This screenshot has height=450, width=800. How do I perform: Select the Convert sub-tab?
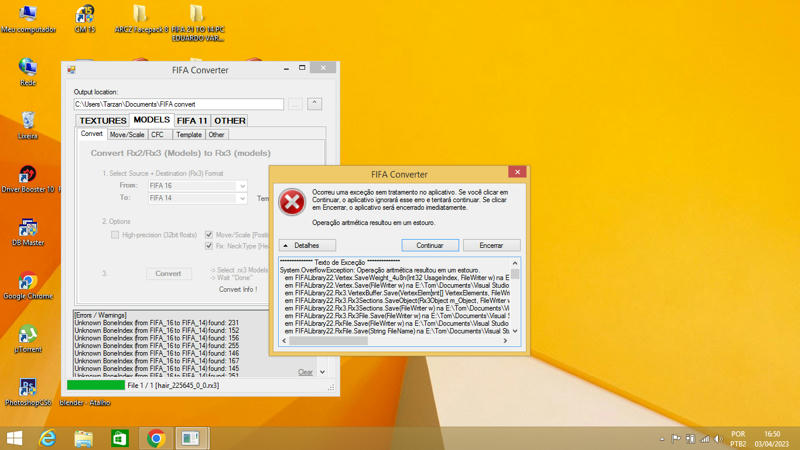pos(92,134)
